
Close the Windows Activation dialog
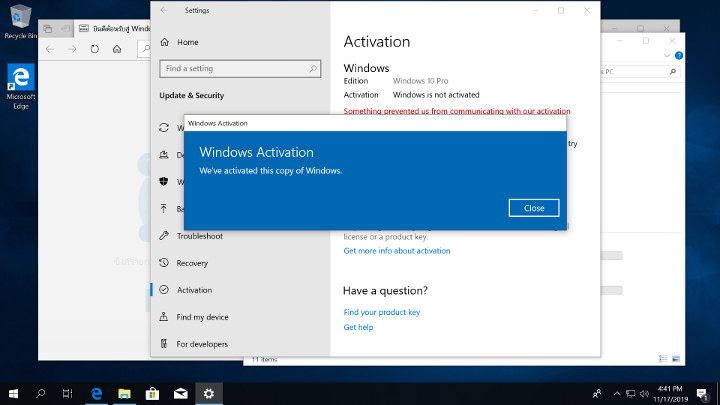click(x=534, y=208)
